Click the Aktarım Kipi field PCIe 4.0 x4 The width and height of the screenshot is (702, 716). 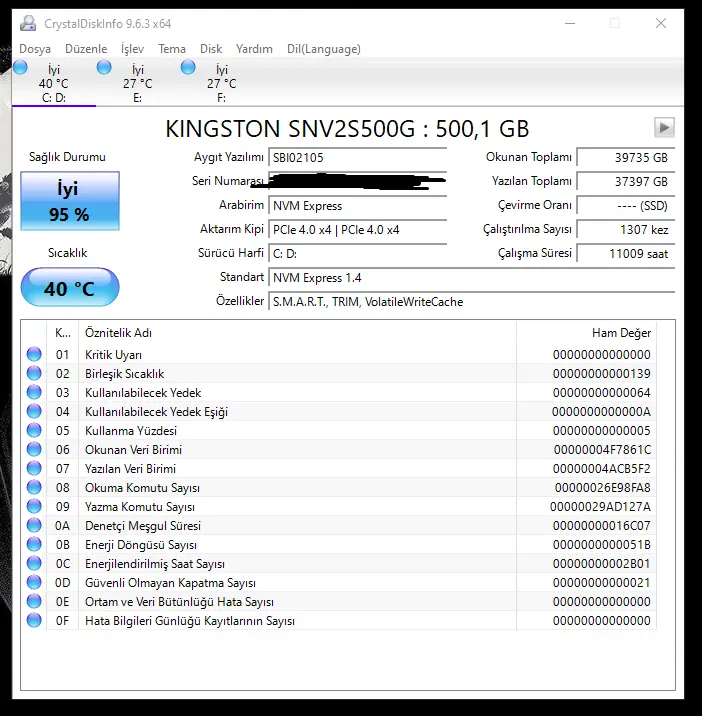pyautogui.click(x=357, y=230)
